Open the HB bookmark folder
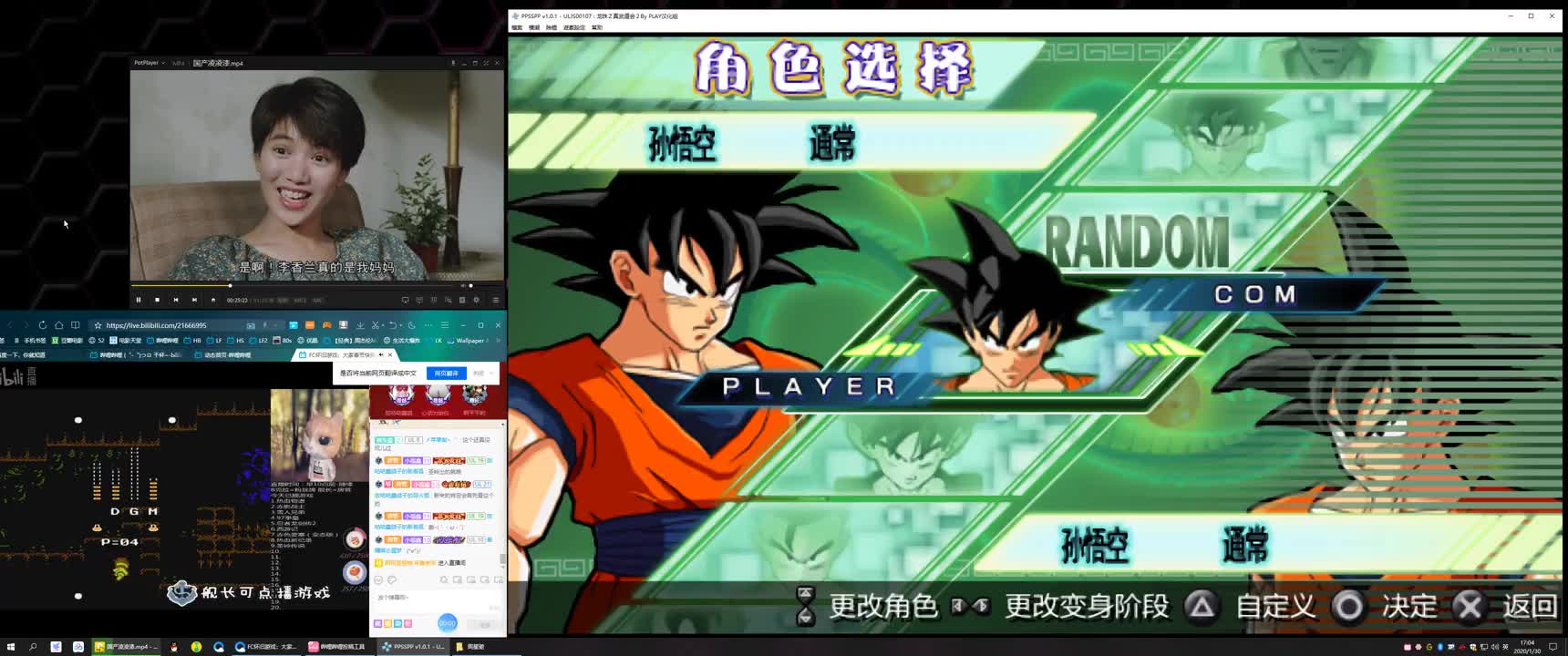The width and height of the screenshot is (1568, 656). coord(191,341)
